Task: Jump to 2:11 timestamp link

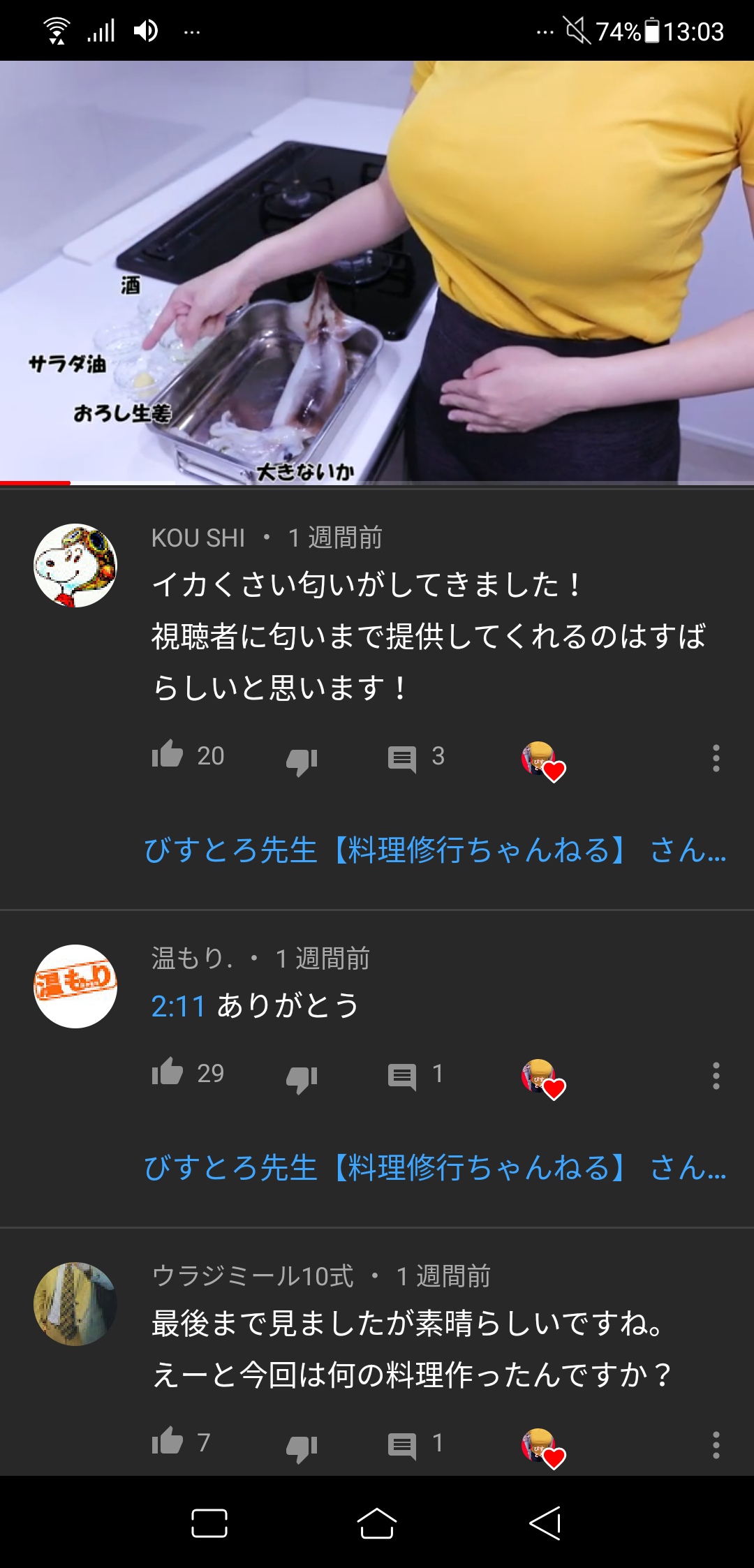Action: click(178, 1006)
